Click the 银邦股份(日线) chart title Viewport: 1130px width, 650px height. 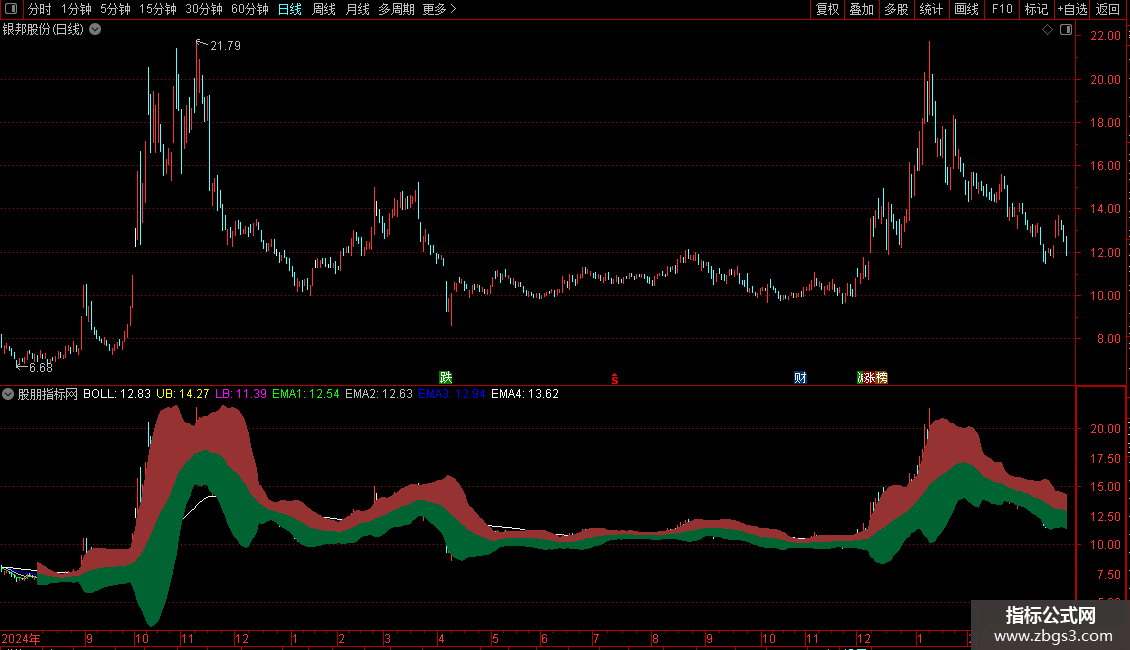point(43,30)
